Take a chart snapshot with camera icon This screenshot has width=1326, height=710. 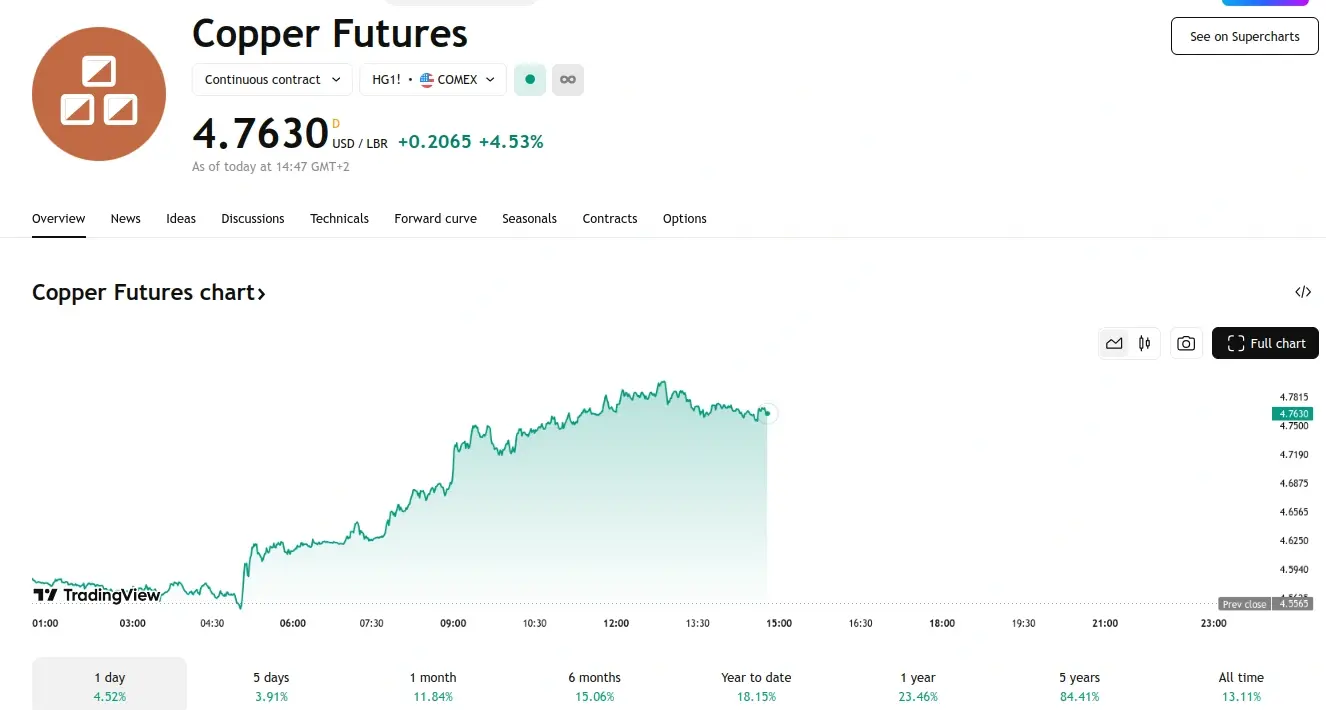(x=1186, y=343)
